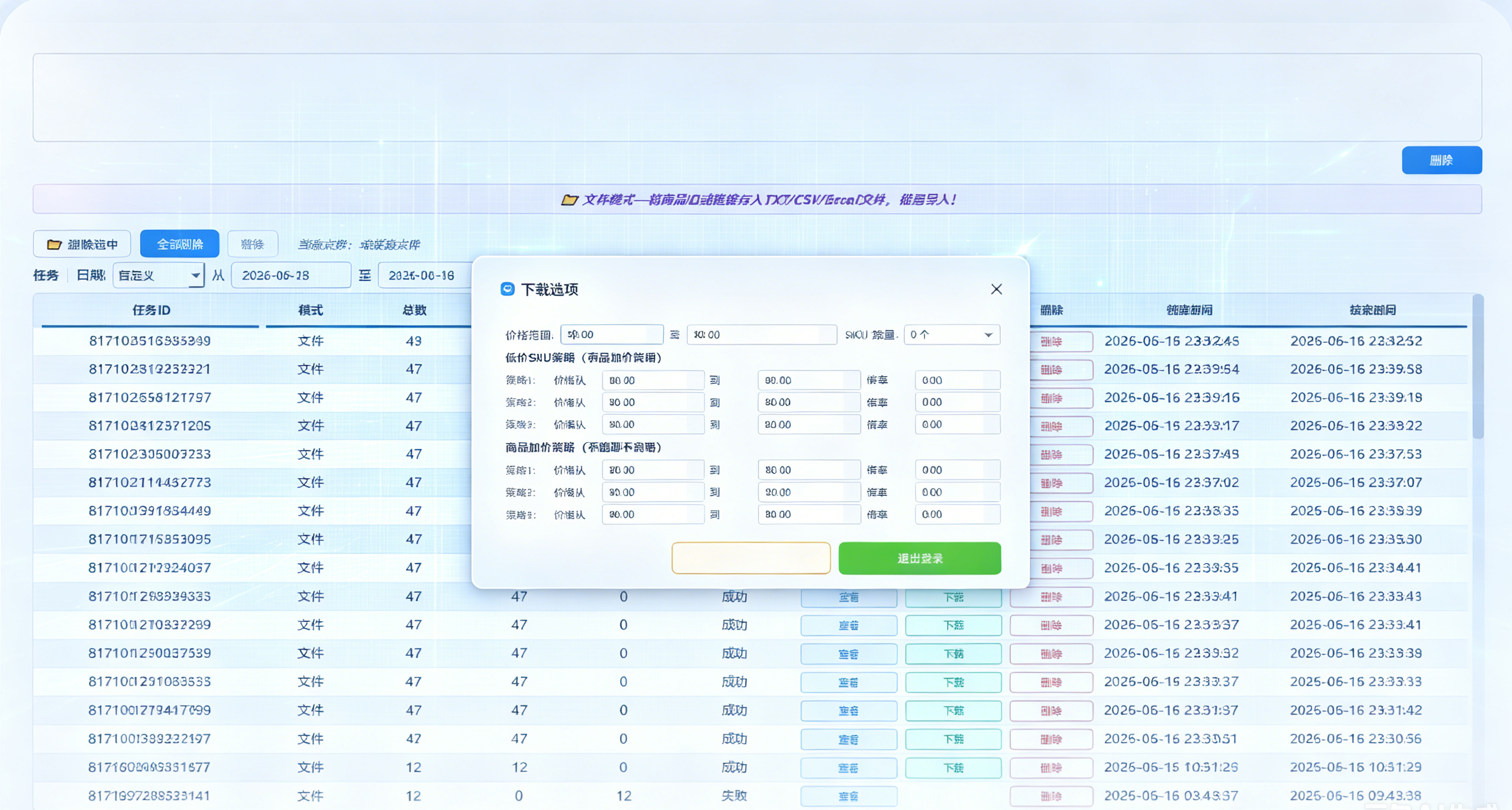Click the view button in row ending 23:31:42
1512x810 pixels.
coord(849,711)
